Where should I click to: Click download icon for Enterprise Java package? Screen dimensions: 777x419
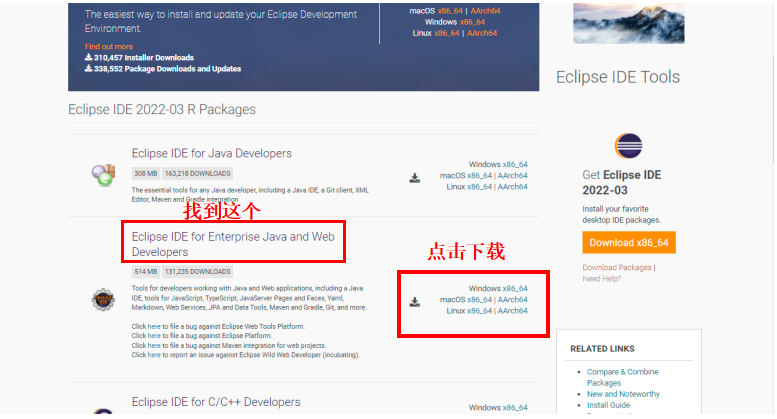coord(415,302)
